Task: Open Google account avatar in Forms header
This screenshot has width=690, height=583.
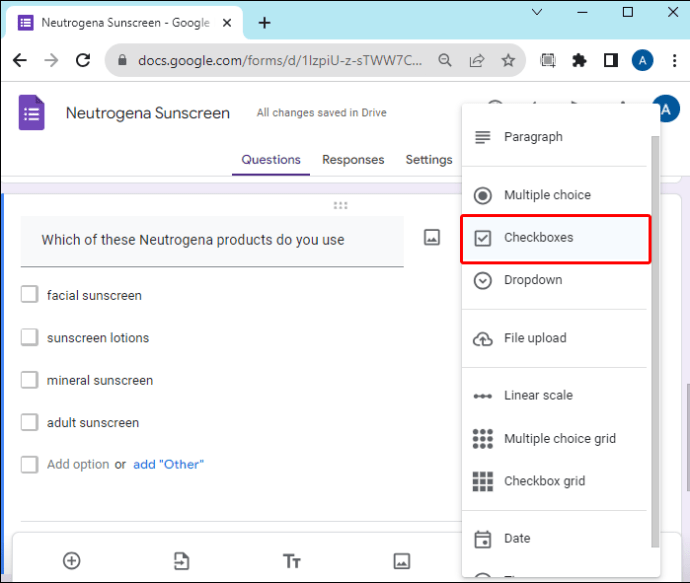Action: point(667,109)
